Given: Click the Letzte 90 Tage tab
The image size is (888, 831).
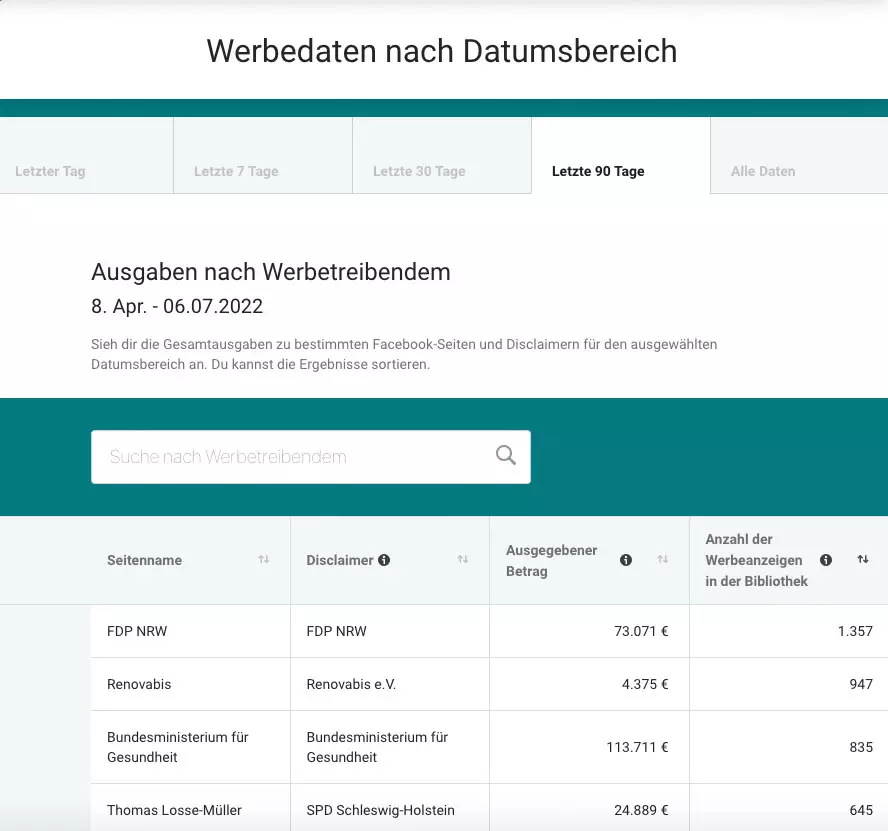Looking at the screenshot, I should [x=621, y=155].
